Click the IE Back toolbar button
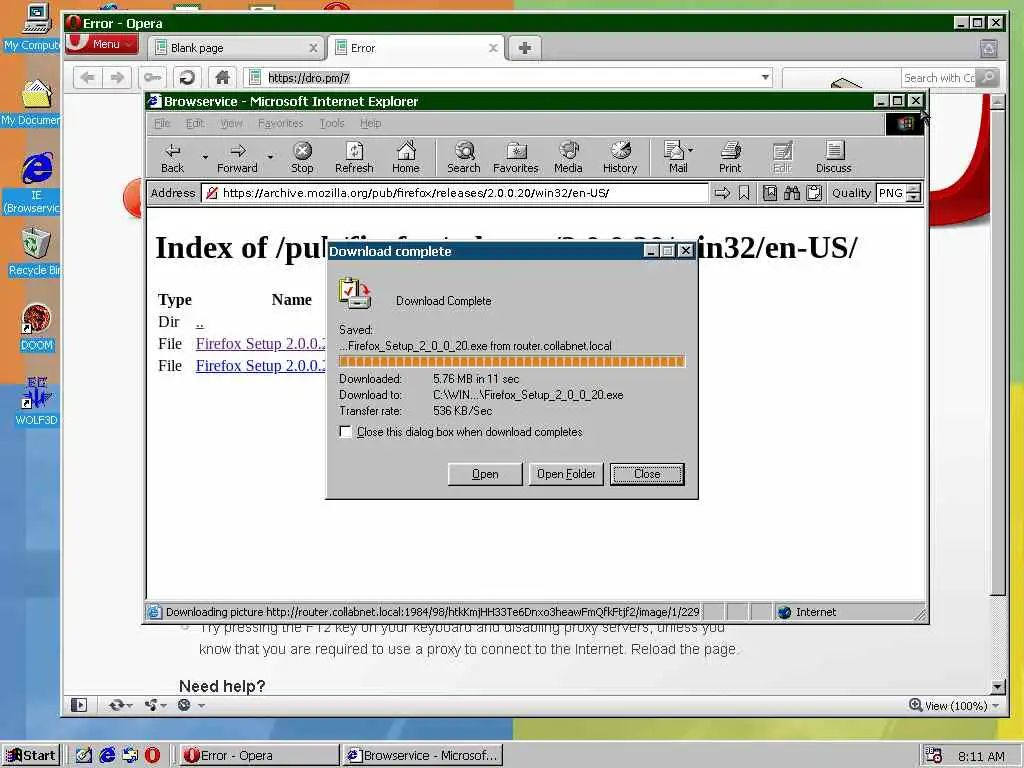 (x=172, y=157)
